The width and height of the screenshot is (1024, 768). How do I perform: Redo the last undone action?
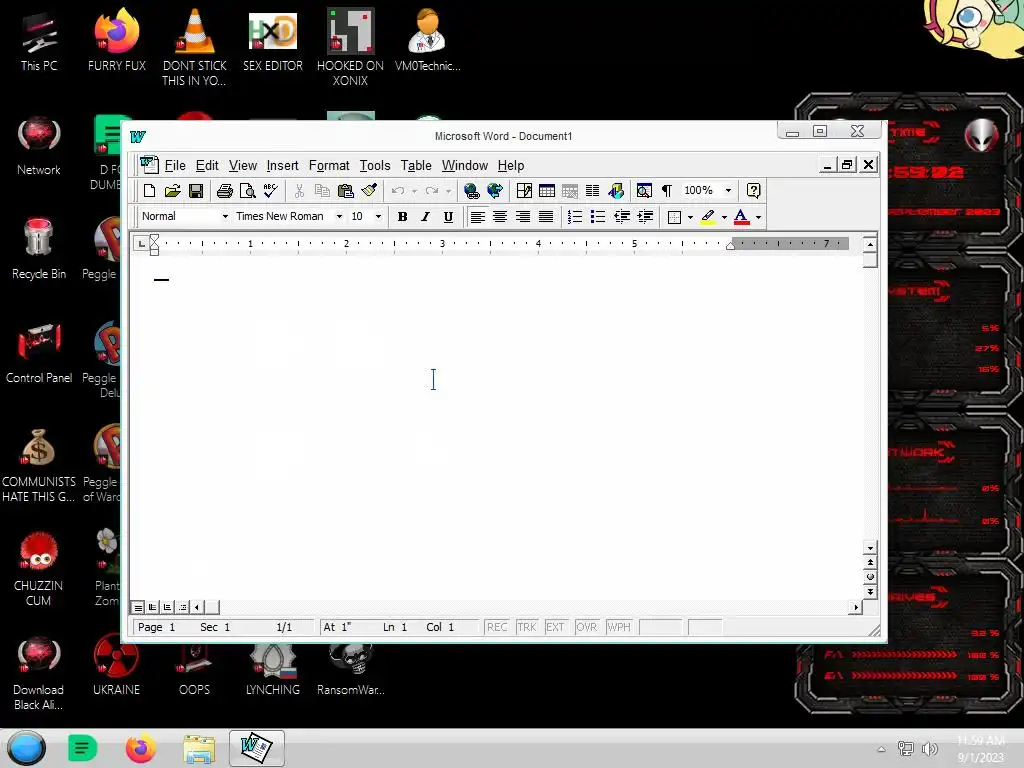coord(432,191)
